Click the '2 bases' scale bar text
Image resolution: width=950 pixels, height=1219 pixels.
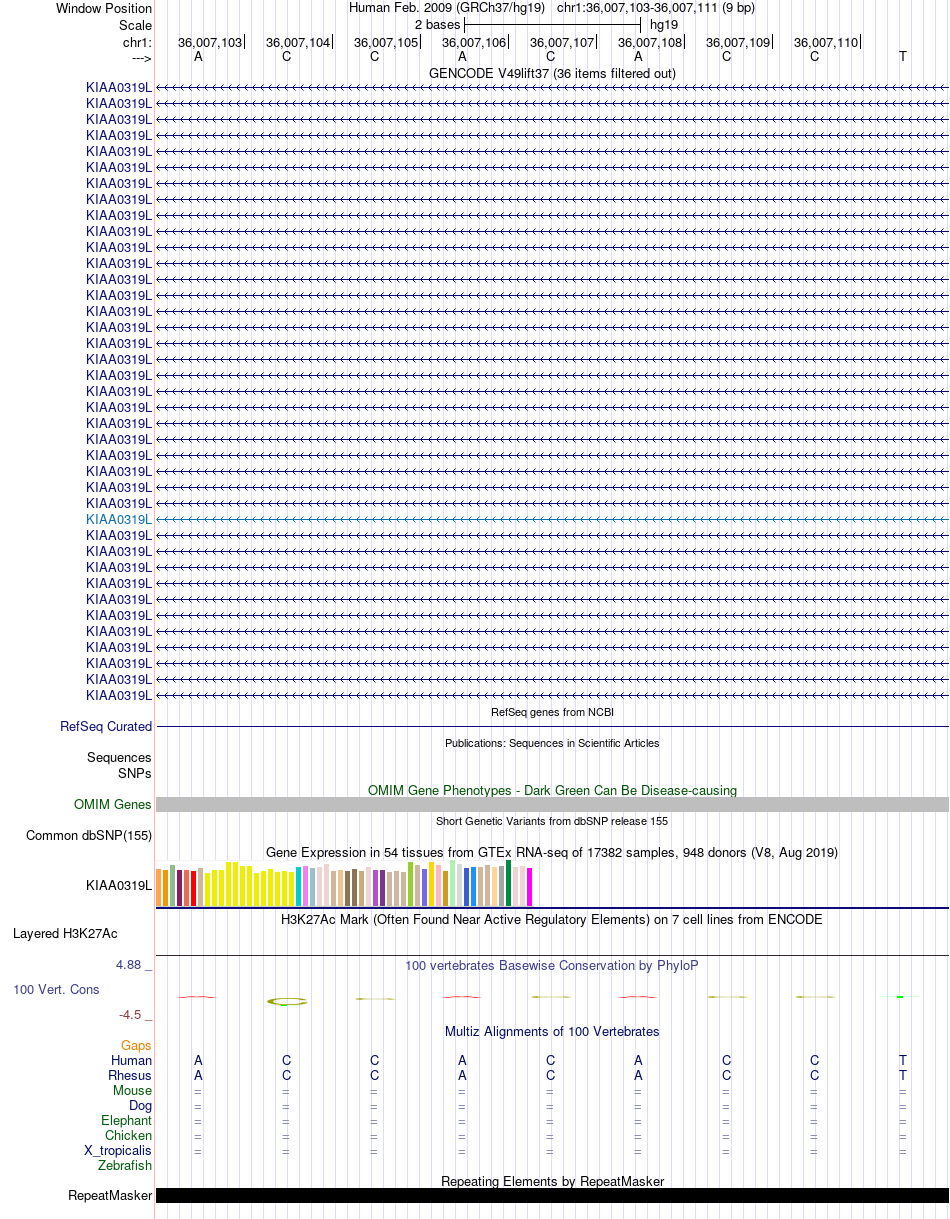click(x=437, y=24)
